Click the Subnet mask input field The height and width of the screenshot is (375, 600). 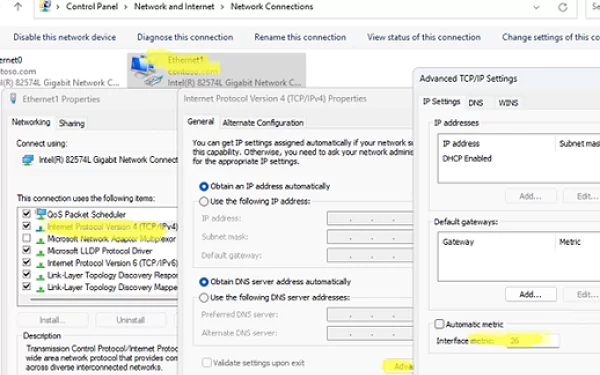(x=370, y=237)
